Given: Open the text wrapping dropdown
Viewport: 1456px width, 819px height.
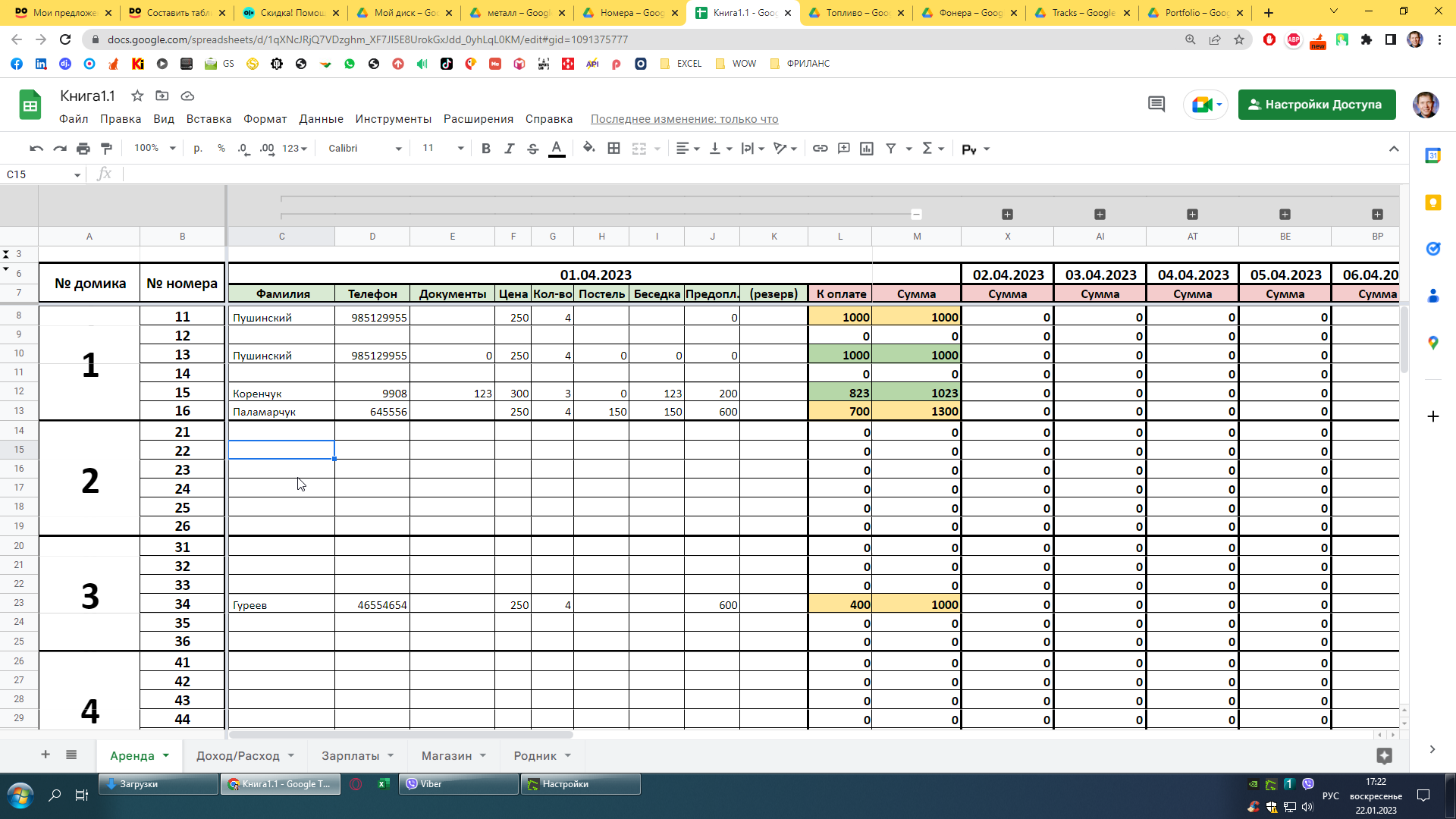Looking at the screenshot, I should coord(752,149).
